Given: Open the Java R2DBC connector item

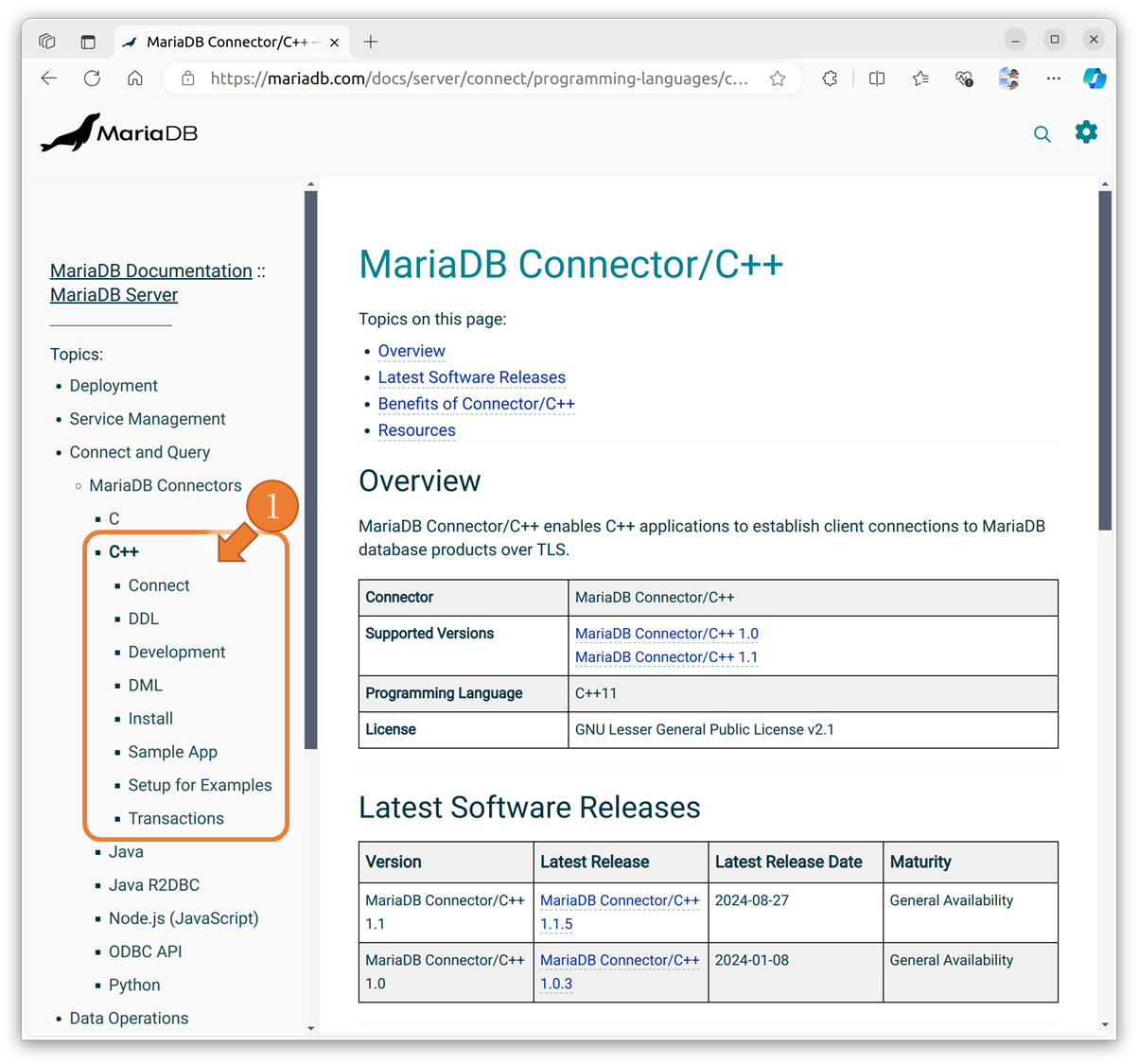Looking at the screenshot, I should tap(154, 885).
